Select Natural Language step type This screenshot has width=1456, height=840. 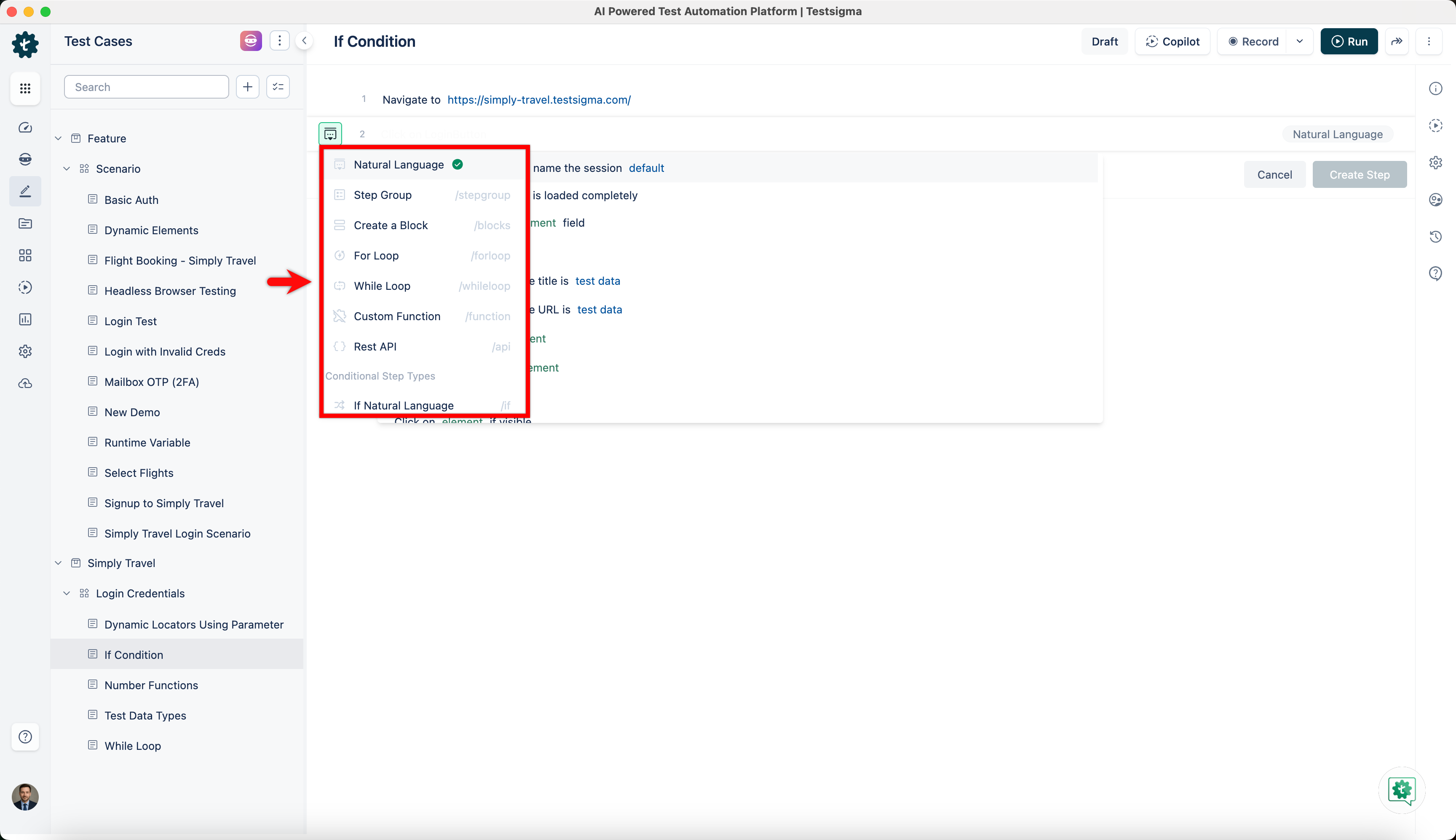[423, 164]
